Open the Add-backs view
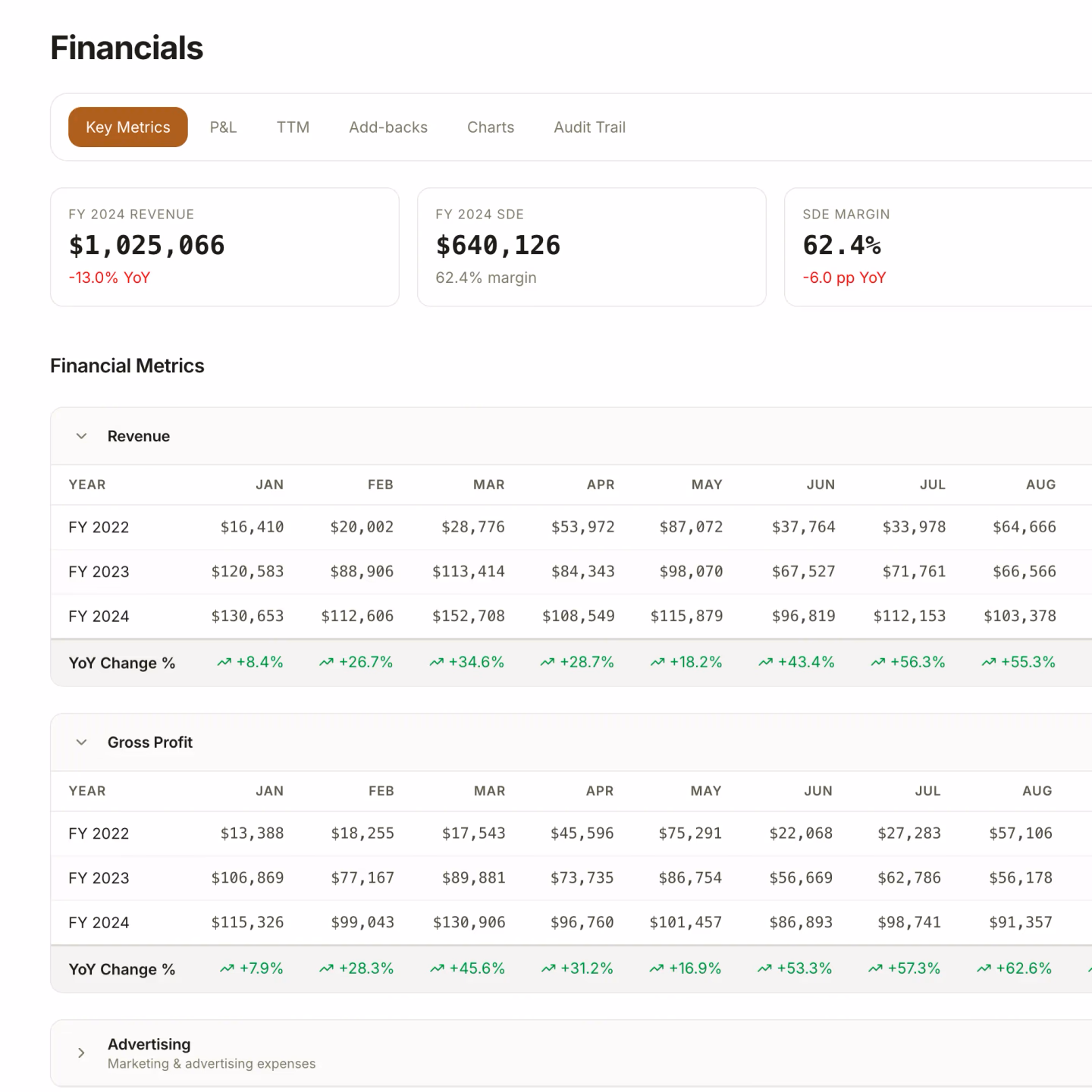The width and height of the screenshot is (1092, 1092). [388, 127]
